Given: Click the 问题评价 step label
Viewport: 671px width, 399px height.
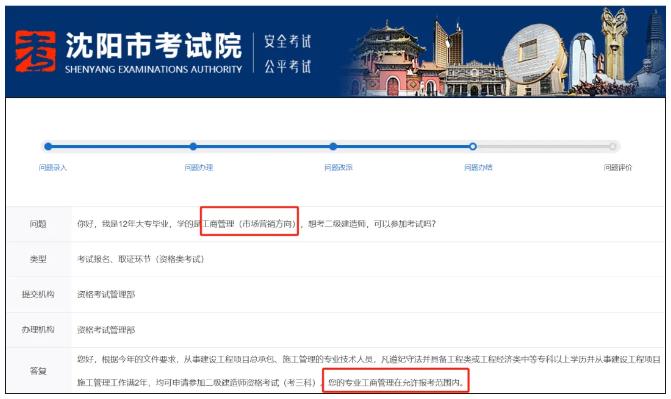Looking at the screenshot, I should click(618, 167).
